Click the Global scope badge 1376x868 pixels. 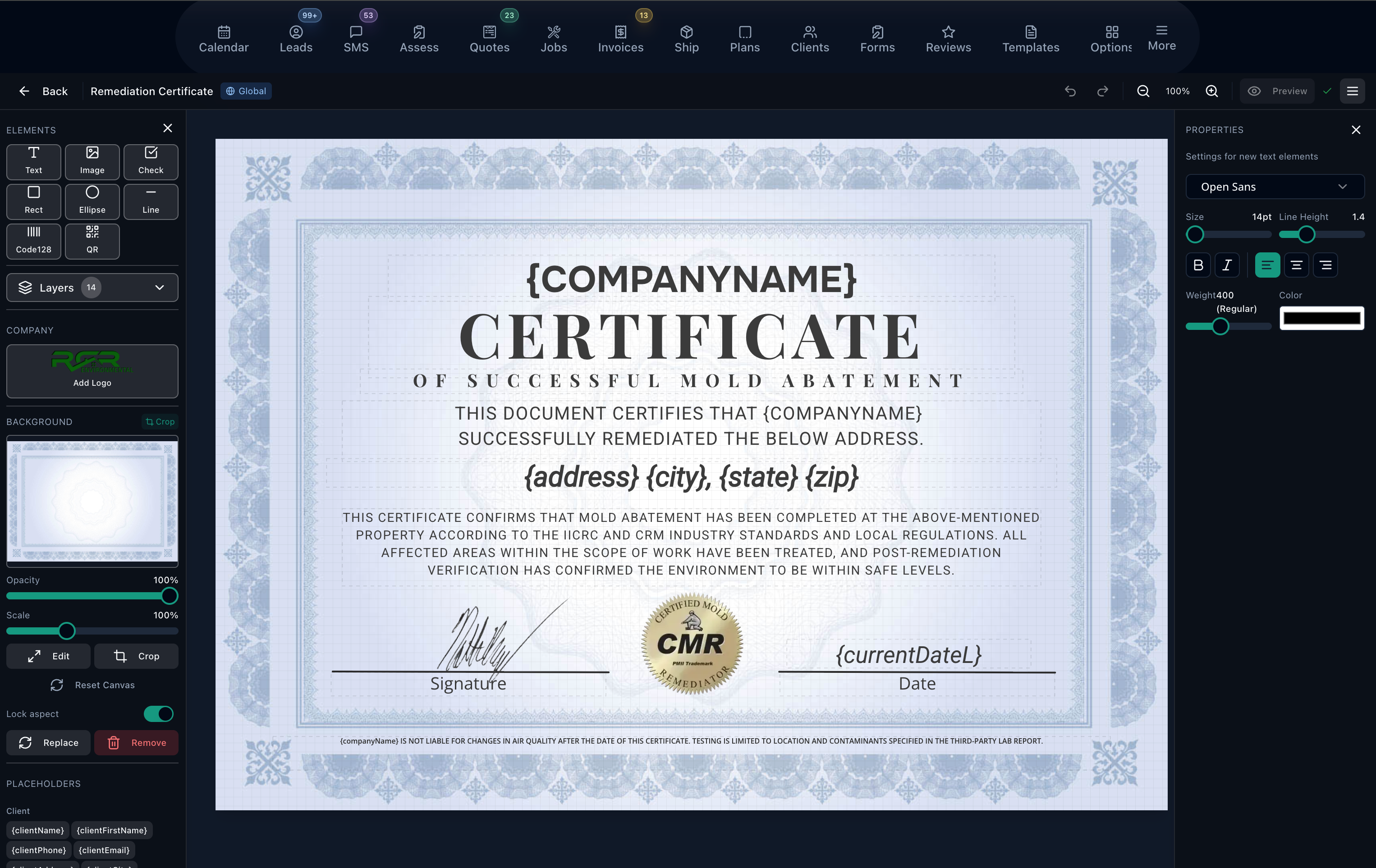(x=246, y=91)
